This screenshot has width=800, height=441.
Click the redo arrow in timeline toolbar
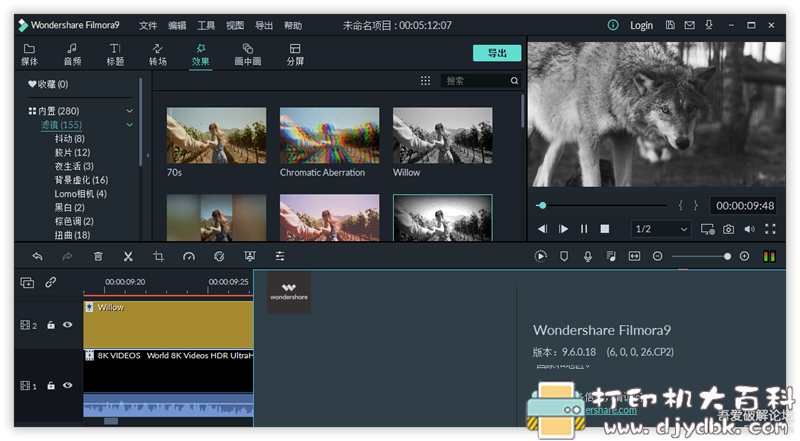[x=67, y=256]
